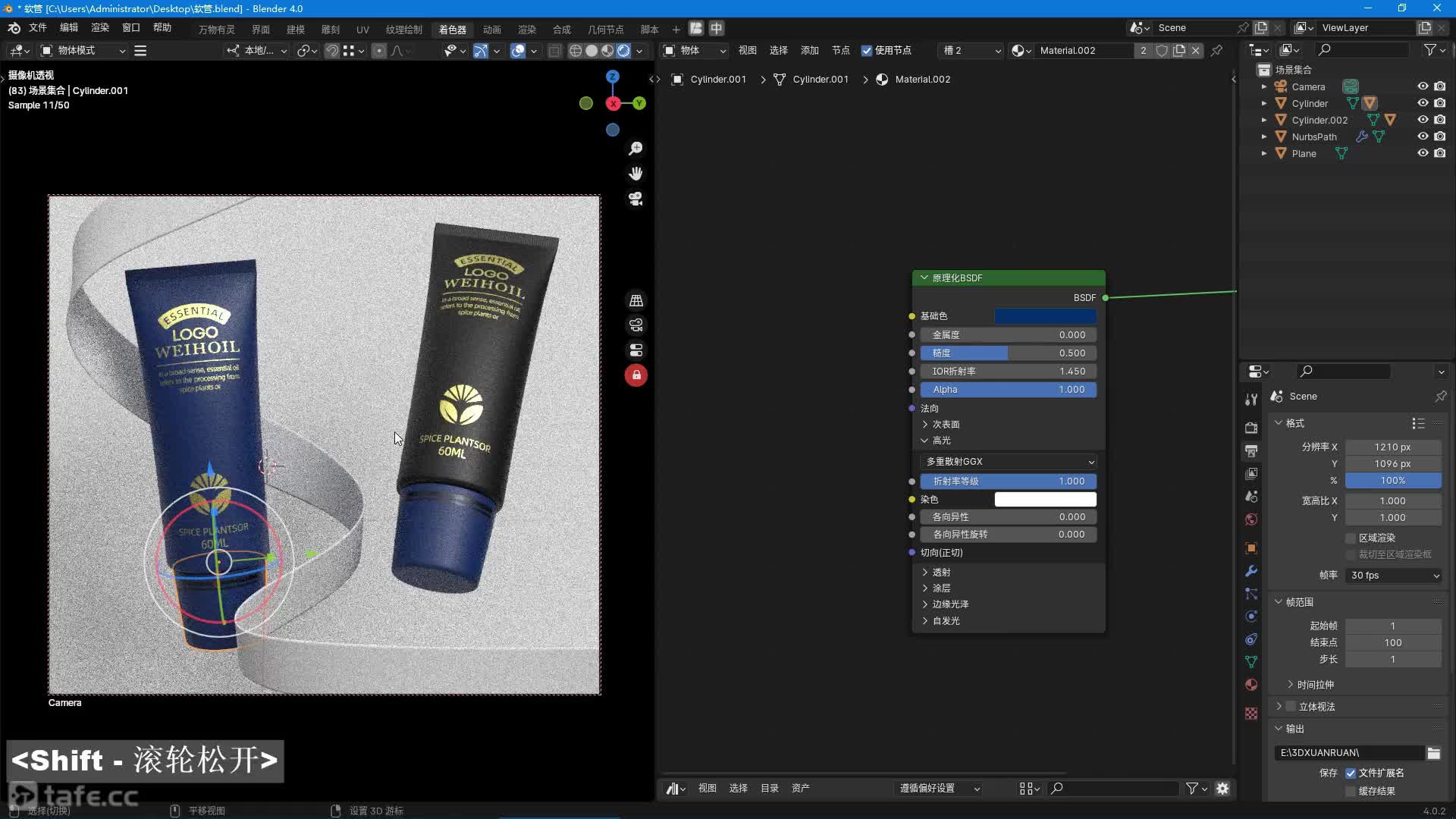1456x819 pixels.
Task: Adjust the Roughness slider at 0.500
Action: pyautogui.click(x=1009, y=353)
